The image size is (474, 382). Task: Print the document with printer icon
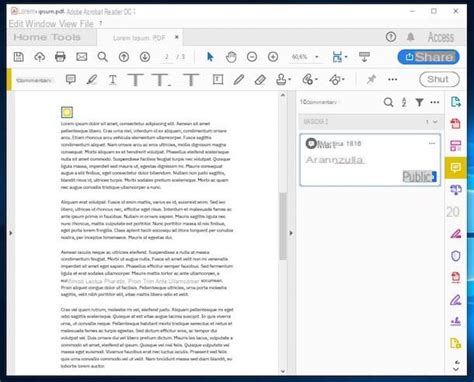point(60,57)
